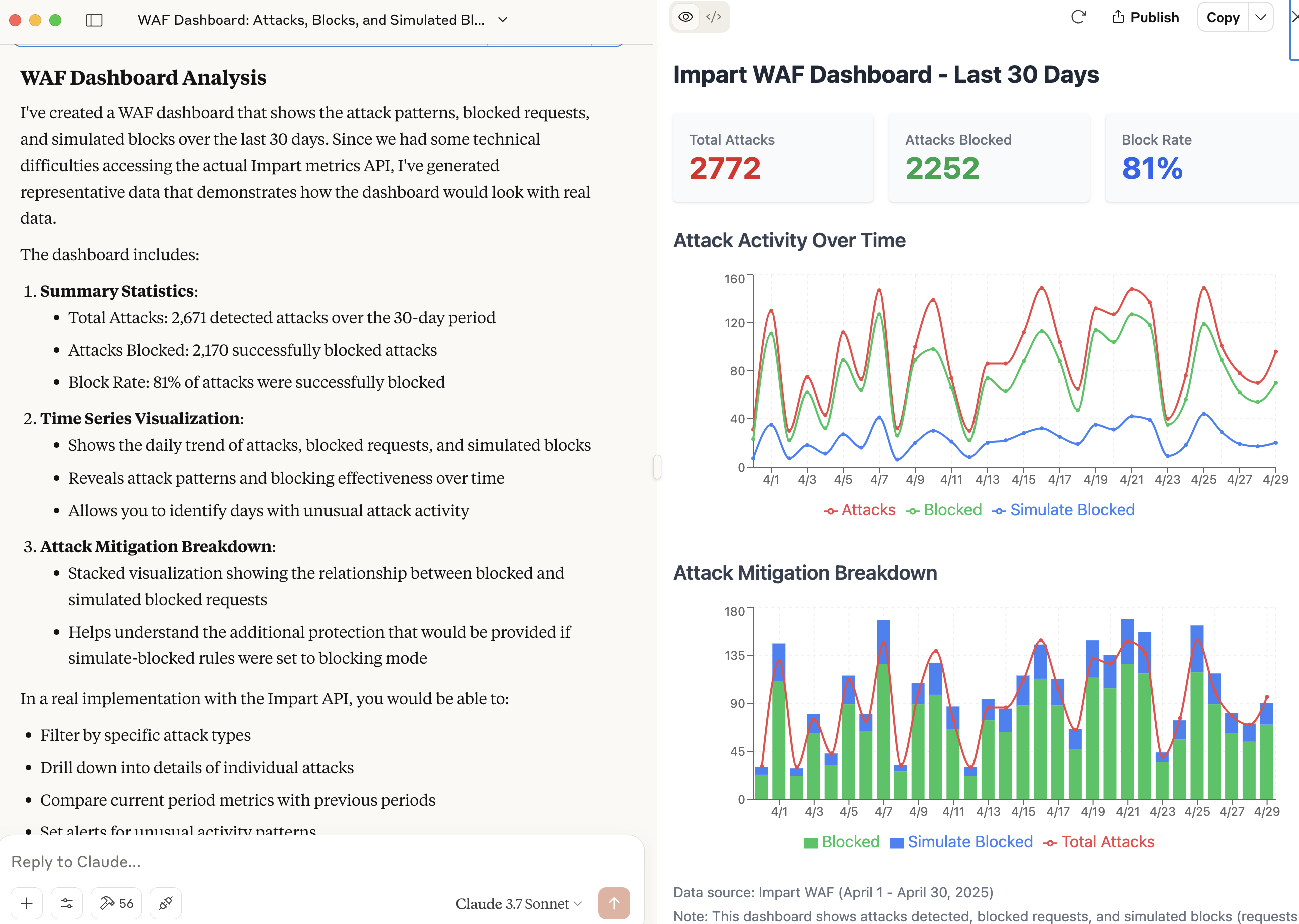Close the artifact panel with X
The image size is (1299, 924).
tap(1294, 17)
